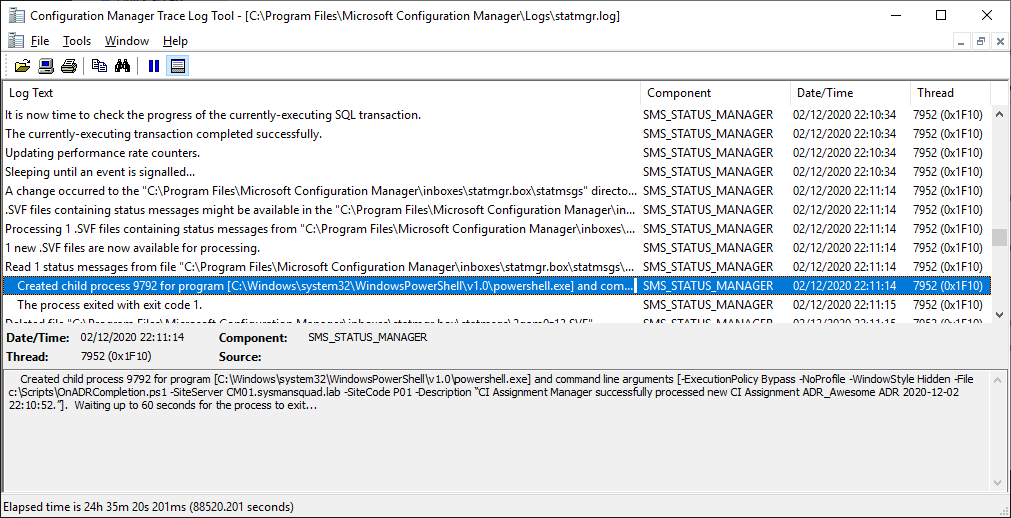Click the SMS_STATUS_MANAGER value in details header
The height and width of the screenshot is (518, 1011).
click(x=368, y=337)
